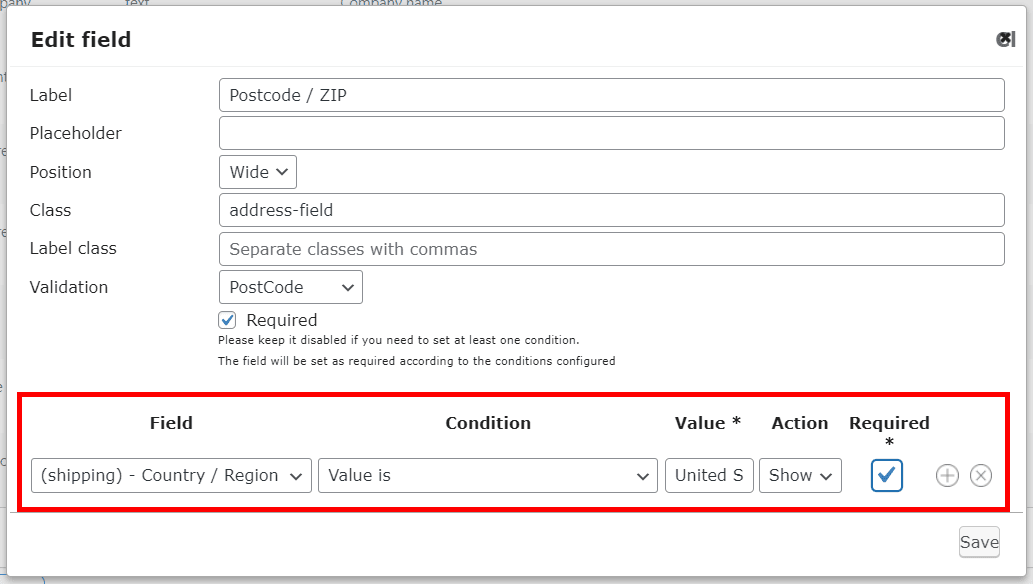Image resolution: width=1033 pixels, height=584 pixels.
Task: Open the Action dropdown set to Show
Action: click(800, 476)
